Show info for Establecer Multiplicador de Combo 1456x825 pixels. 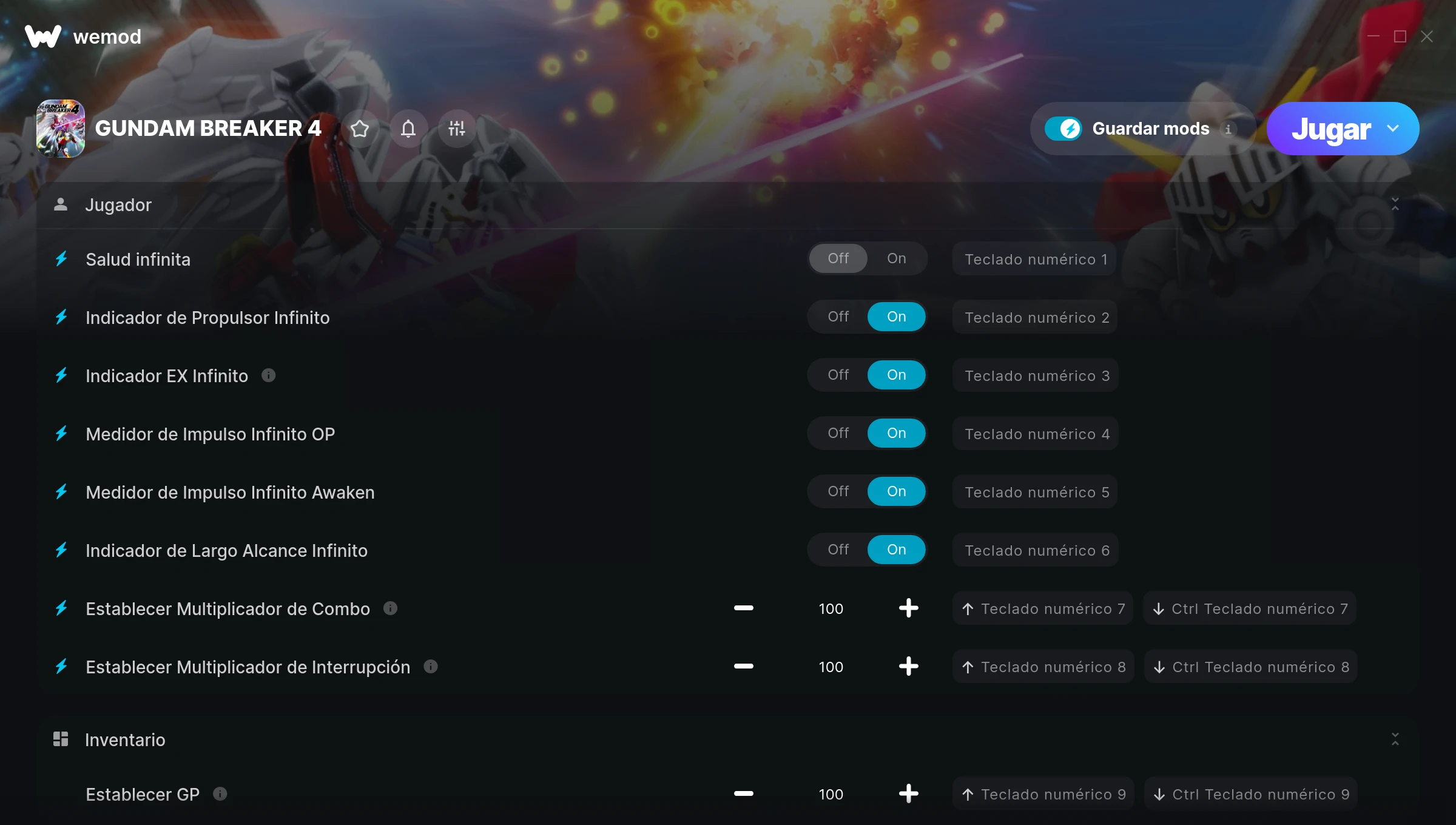click(391, 608)
